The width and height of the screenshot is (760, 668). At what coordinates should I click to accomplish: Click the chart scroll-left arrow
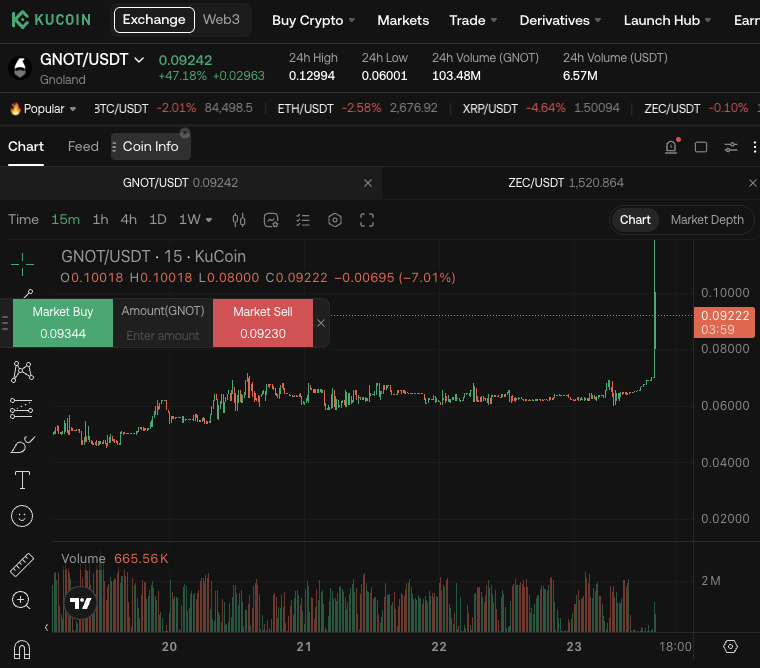click(x=47, y=628)
